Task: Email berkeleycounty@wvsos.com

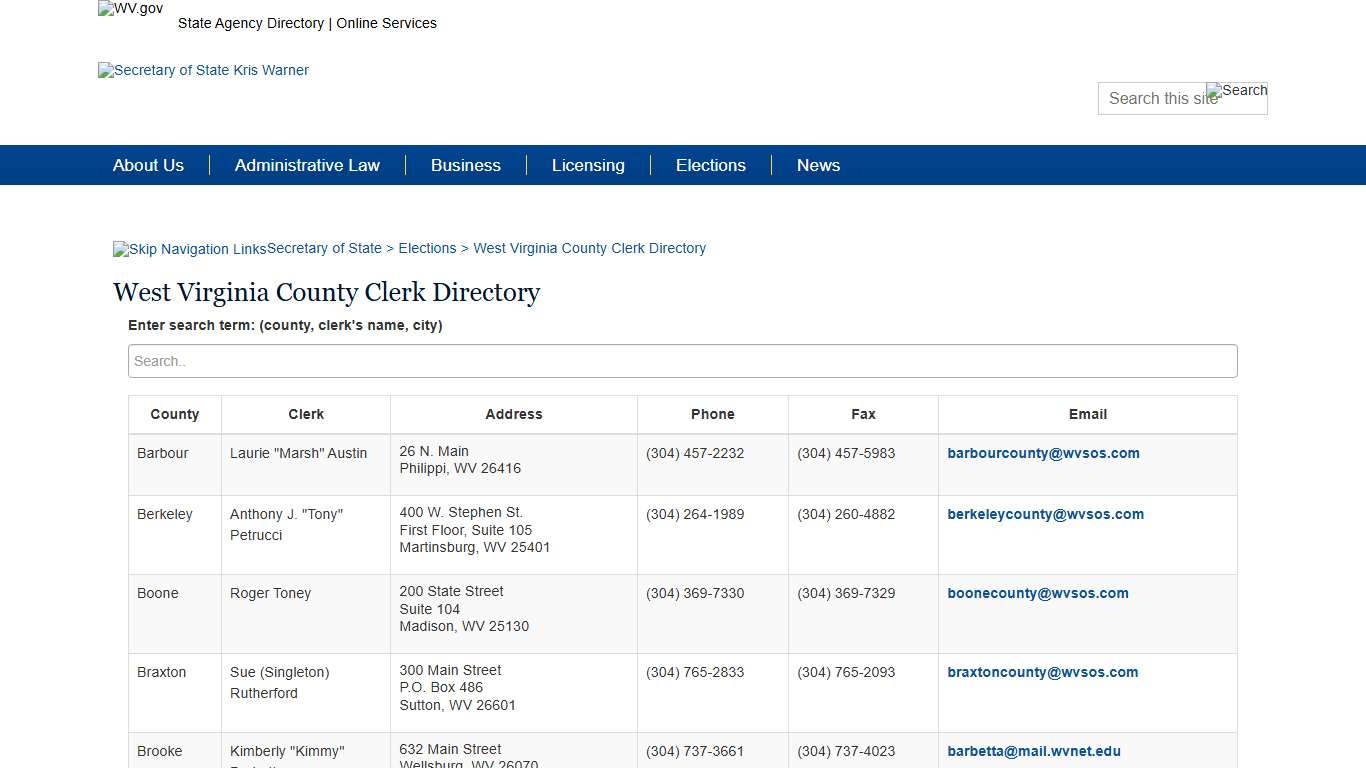Action: pos(1045,514)
